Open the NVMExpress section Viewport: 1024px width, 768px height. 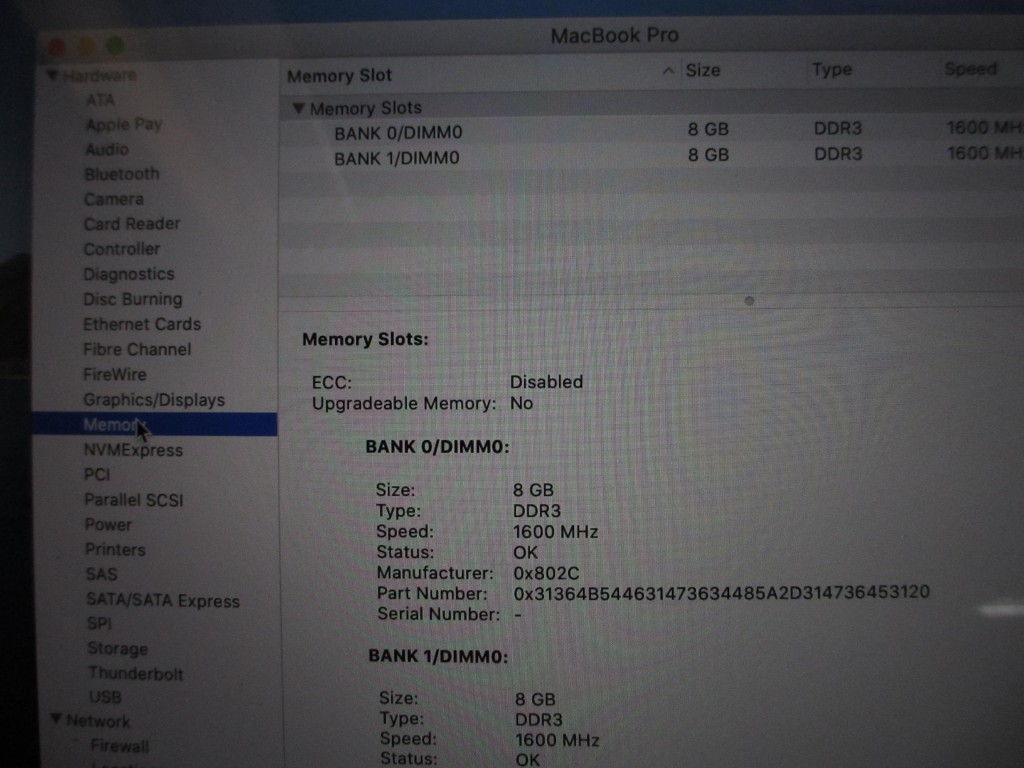[x=133, y=450]
